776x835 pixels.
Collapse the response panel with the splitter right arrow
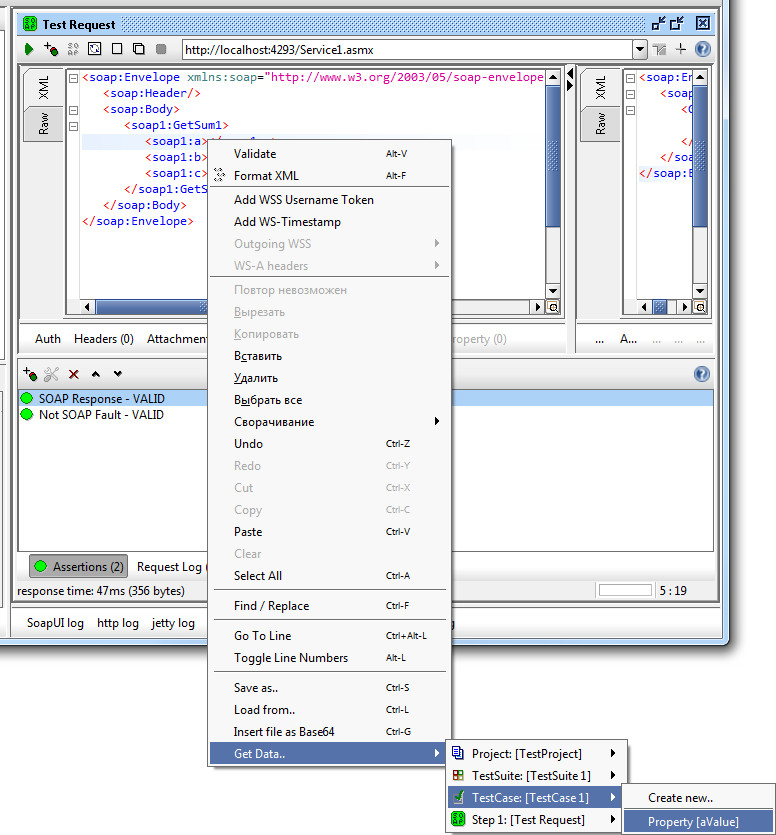click(x=570, y=85)
